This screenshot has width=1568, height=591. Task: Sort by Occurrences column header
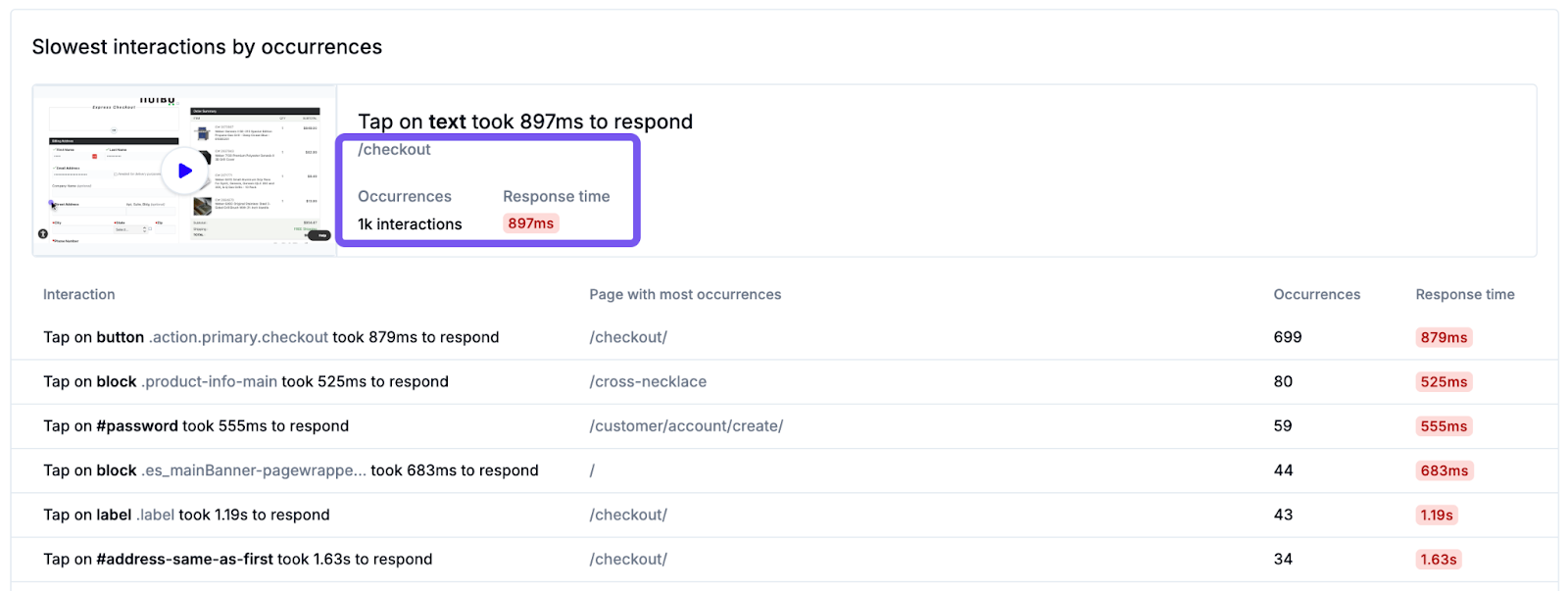pos(1316,294)
